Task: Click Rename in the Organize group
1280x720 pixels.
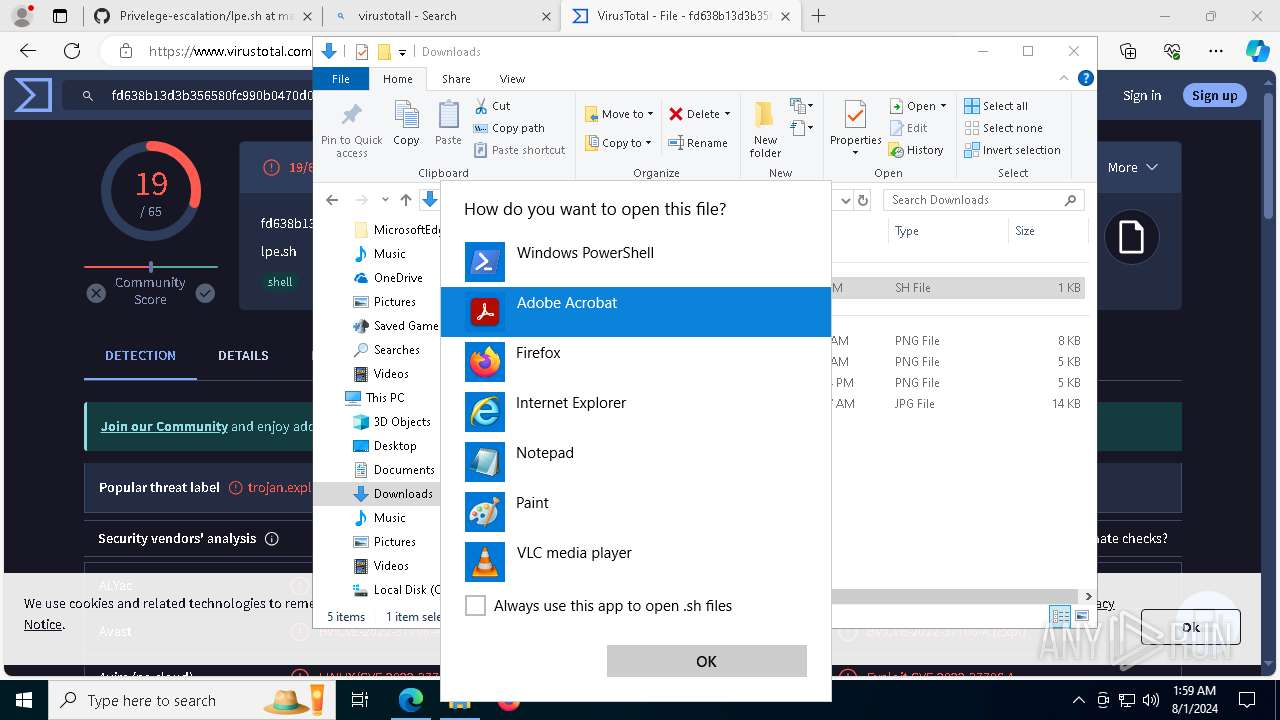Action: point(698,143)
